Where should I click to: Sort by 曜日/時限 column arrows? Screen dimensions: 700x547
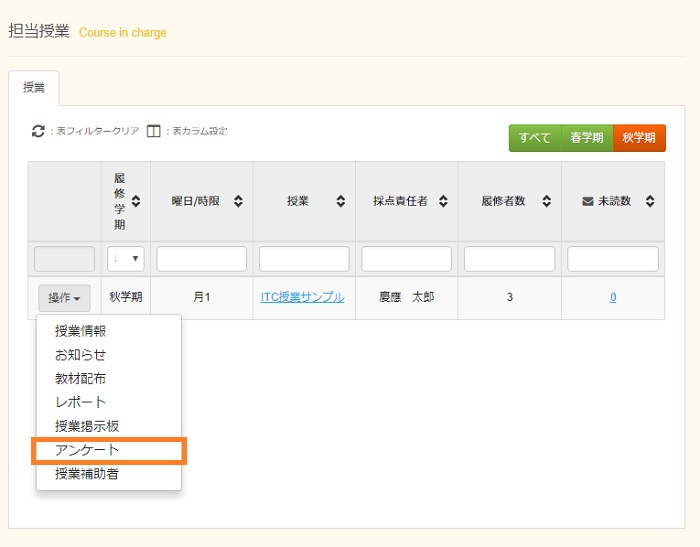[x=238, y=201]
